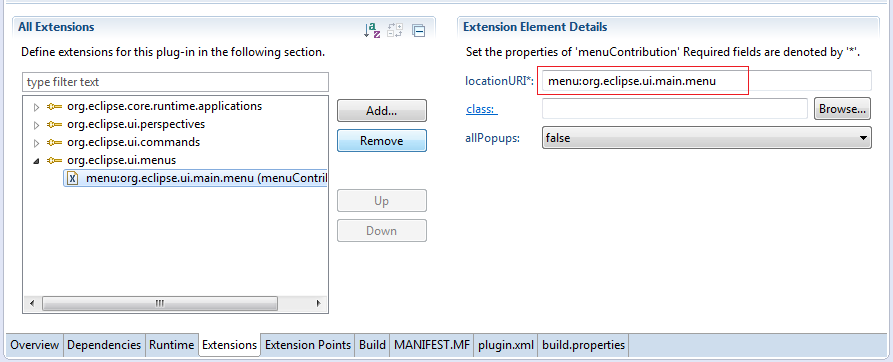
Task: Expand the org.eclipse.ui.perspectives tree node
Action: 36,125
